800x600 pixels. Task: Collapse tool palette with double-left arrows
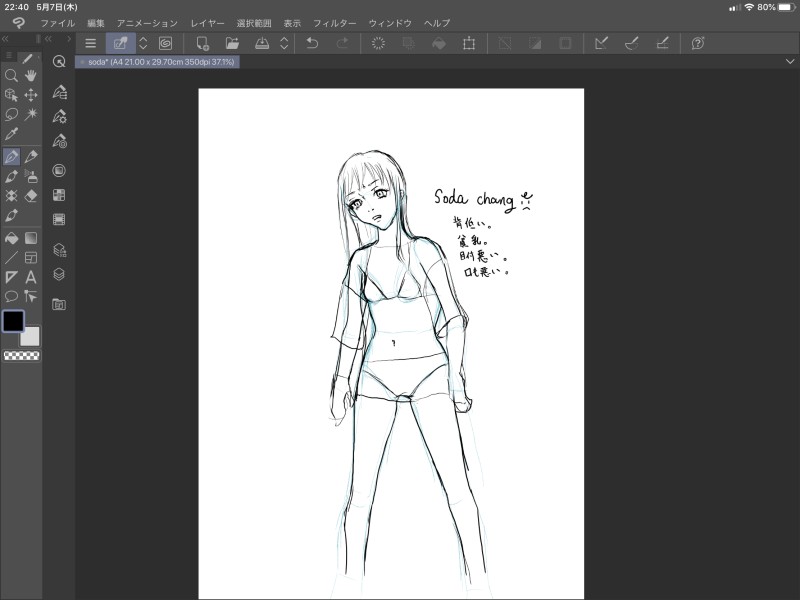(x=5, y=39)
